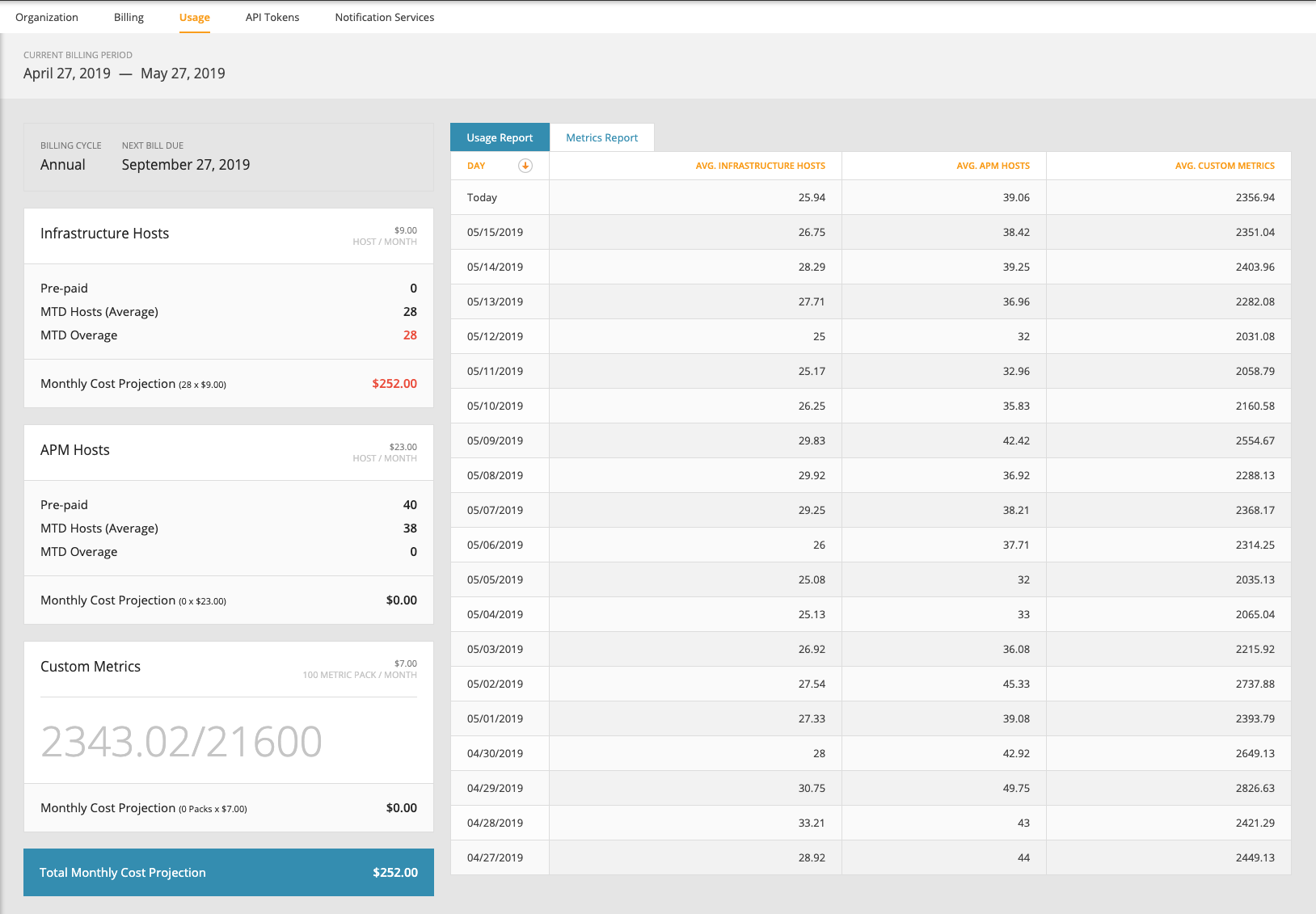Click infrastructure hosts value 33.21
1316x914 pixels.
812,823
